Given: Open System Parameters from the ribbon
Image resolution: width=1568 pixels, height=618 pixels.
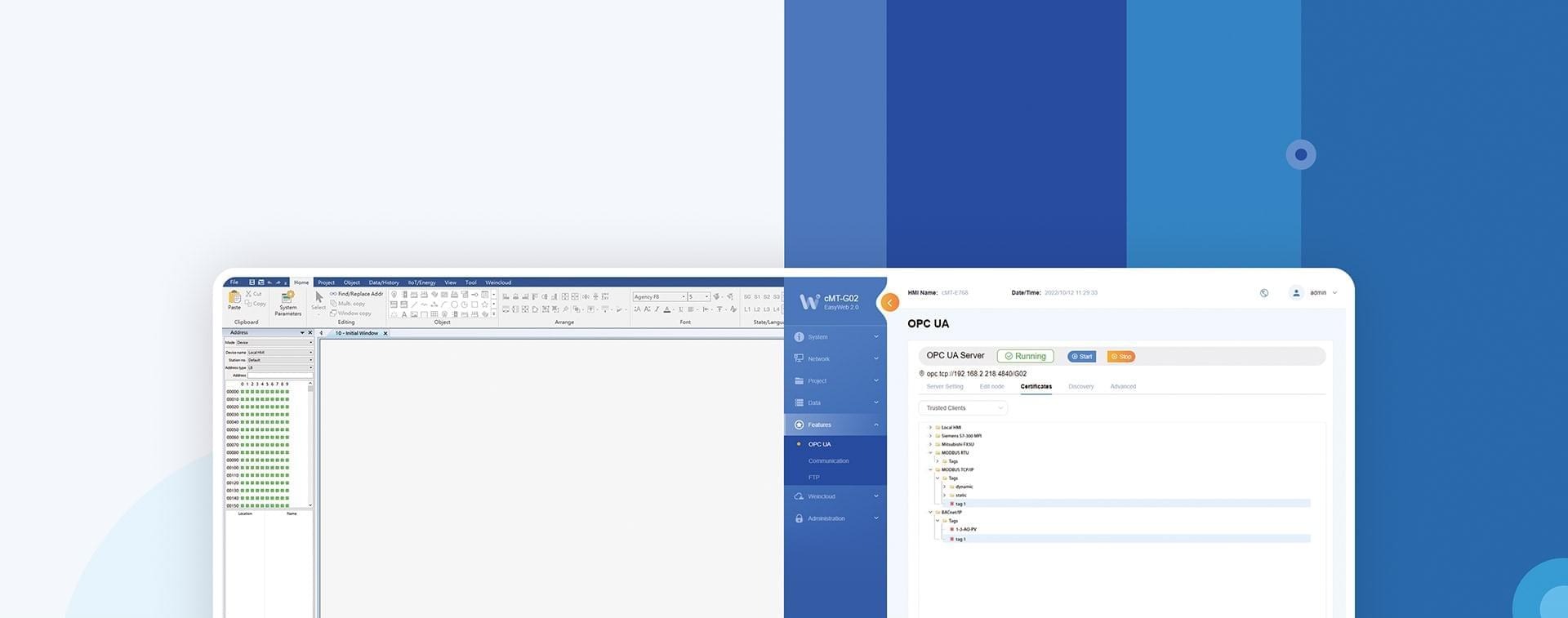Looking at the screenshot, I should [x=287, y=299].
